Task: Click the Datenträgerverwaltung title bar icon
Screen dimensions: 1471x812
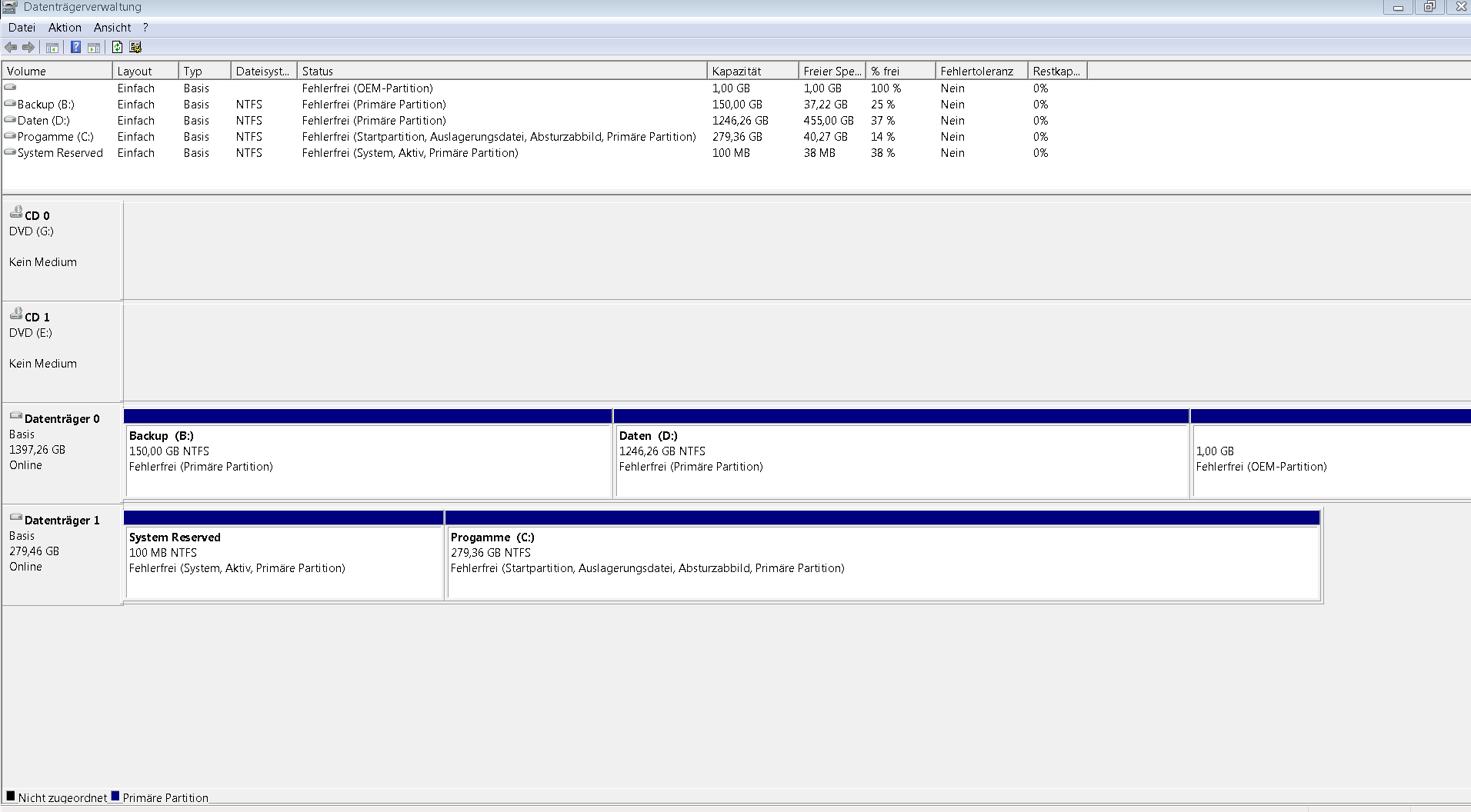Action: click(10, 7)
